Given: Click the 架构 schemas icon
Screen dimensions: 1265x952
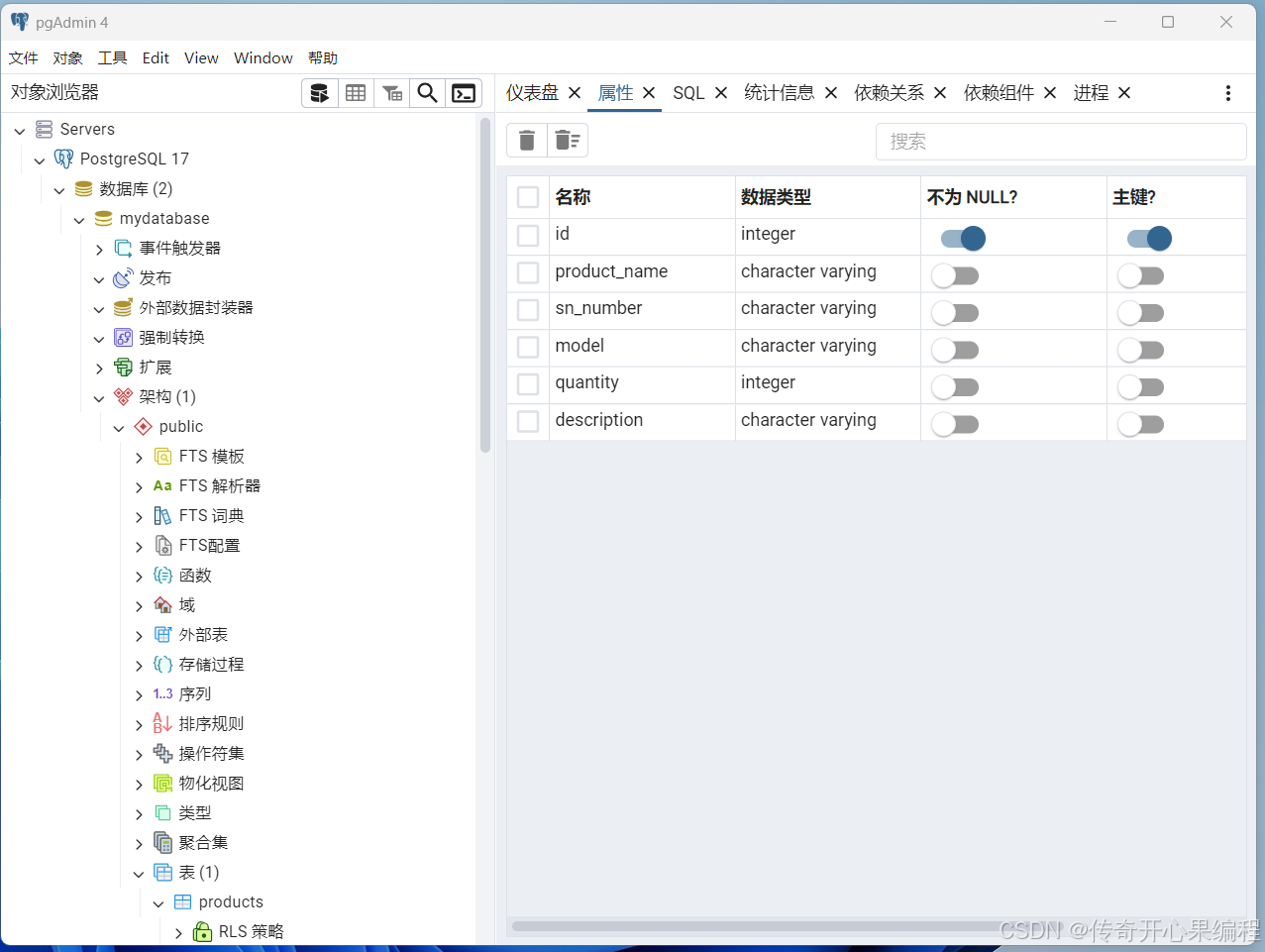Looking at the screenshot, I should point(123,396).
